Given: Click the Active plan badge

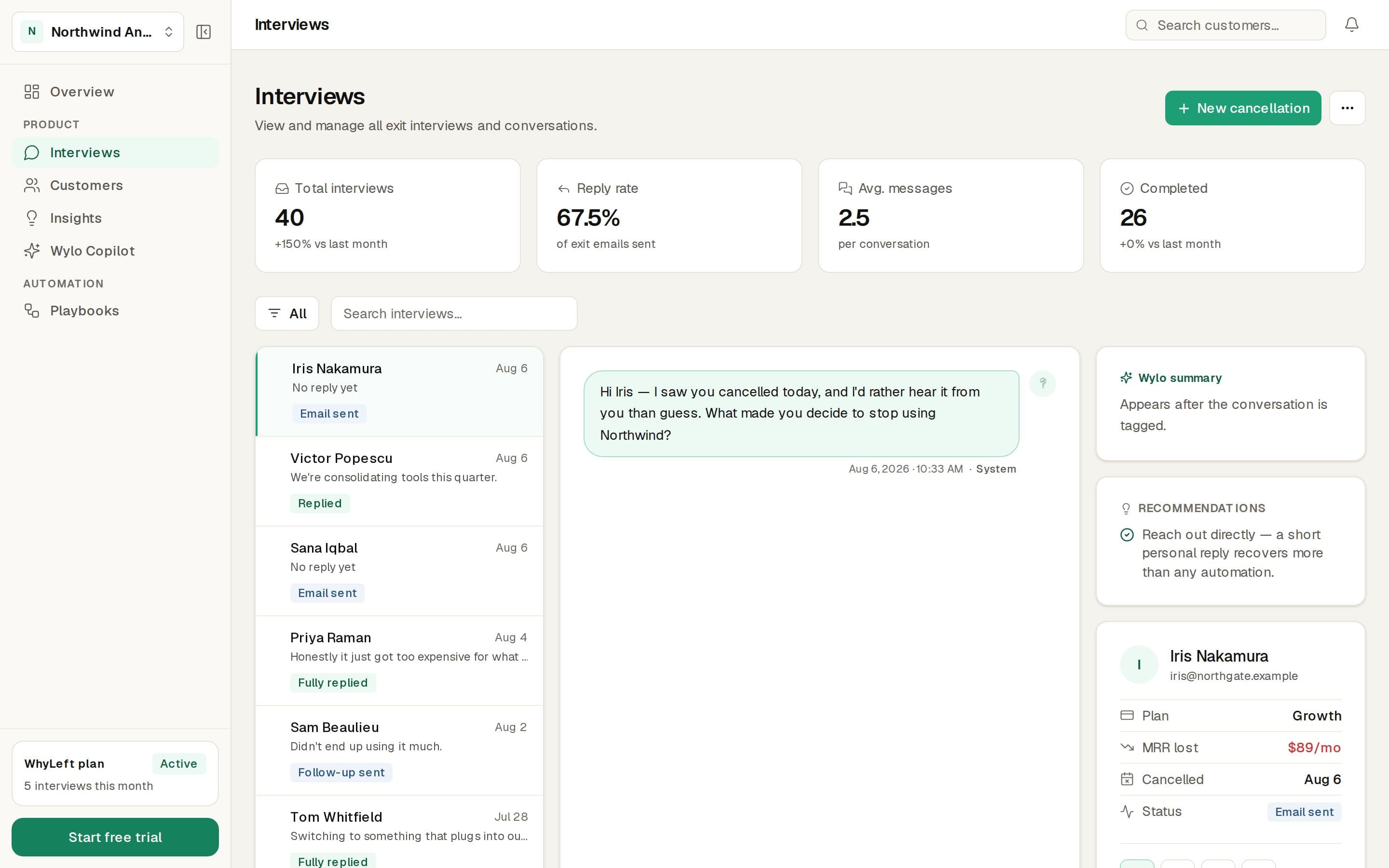Looking at the screenshot, I should tap(178, 763).
